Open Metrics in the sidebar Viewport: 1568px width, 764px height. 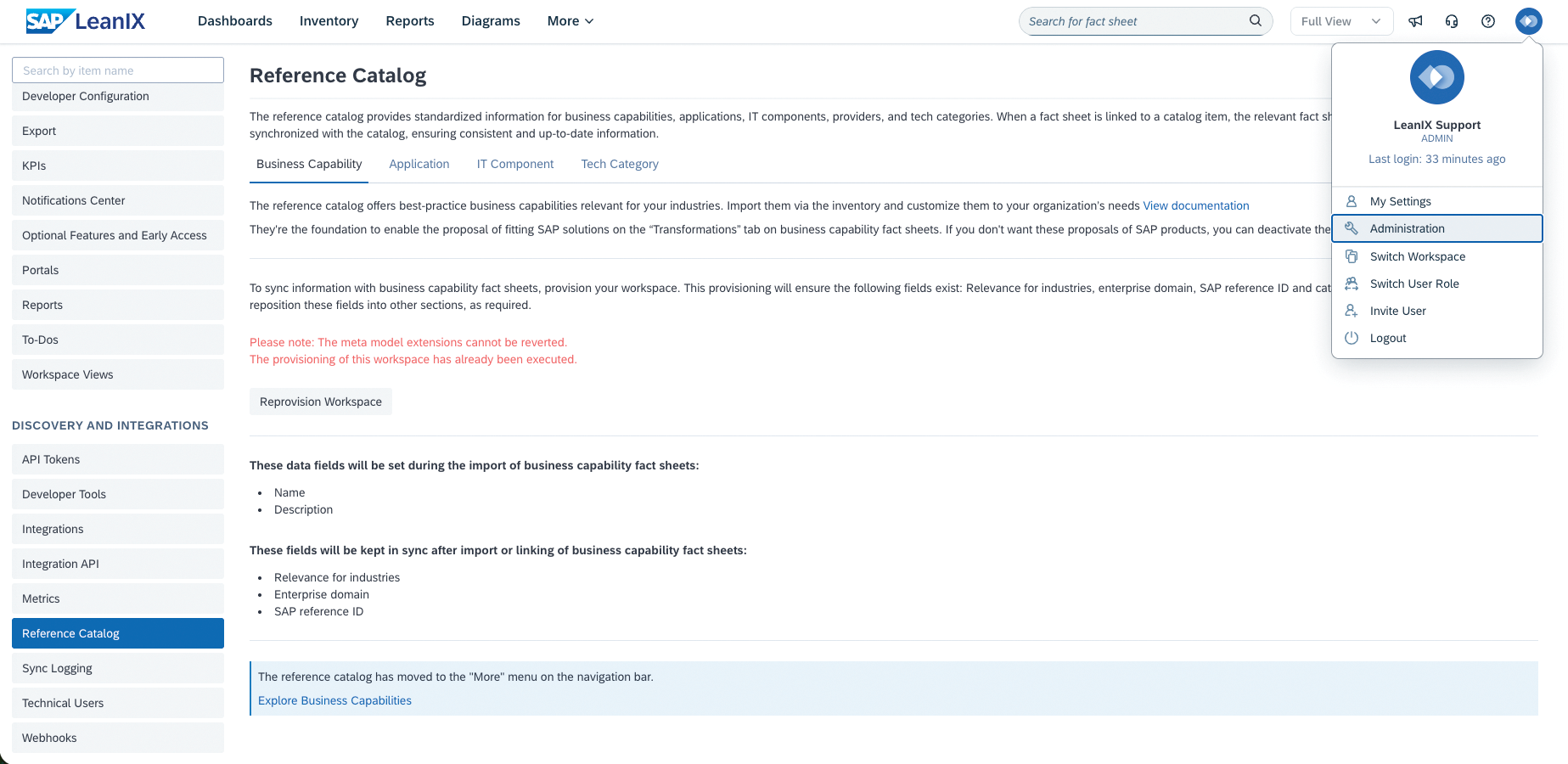pyautogui.click(x=118, y=598)
